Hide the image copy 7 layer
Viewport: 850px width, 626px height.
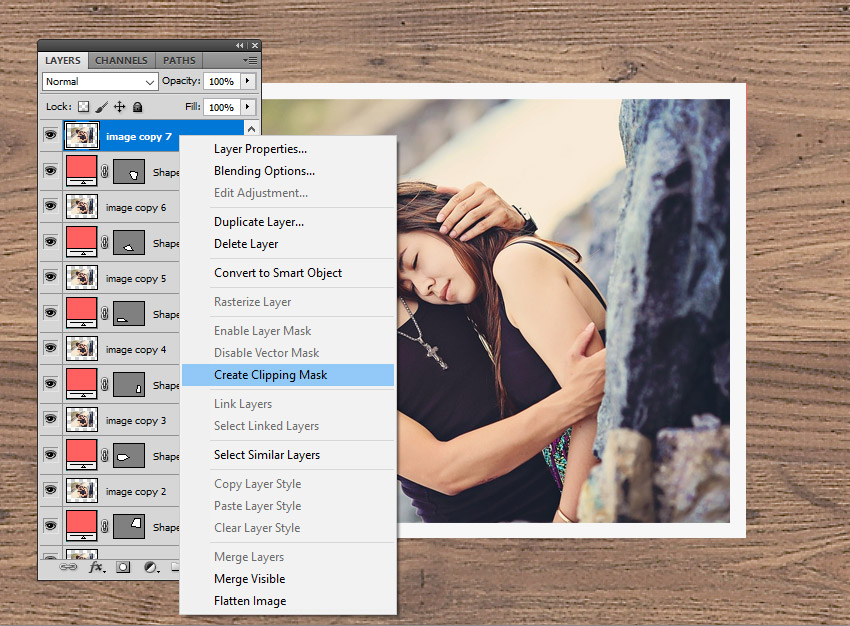point(50,136)
